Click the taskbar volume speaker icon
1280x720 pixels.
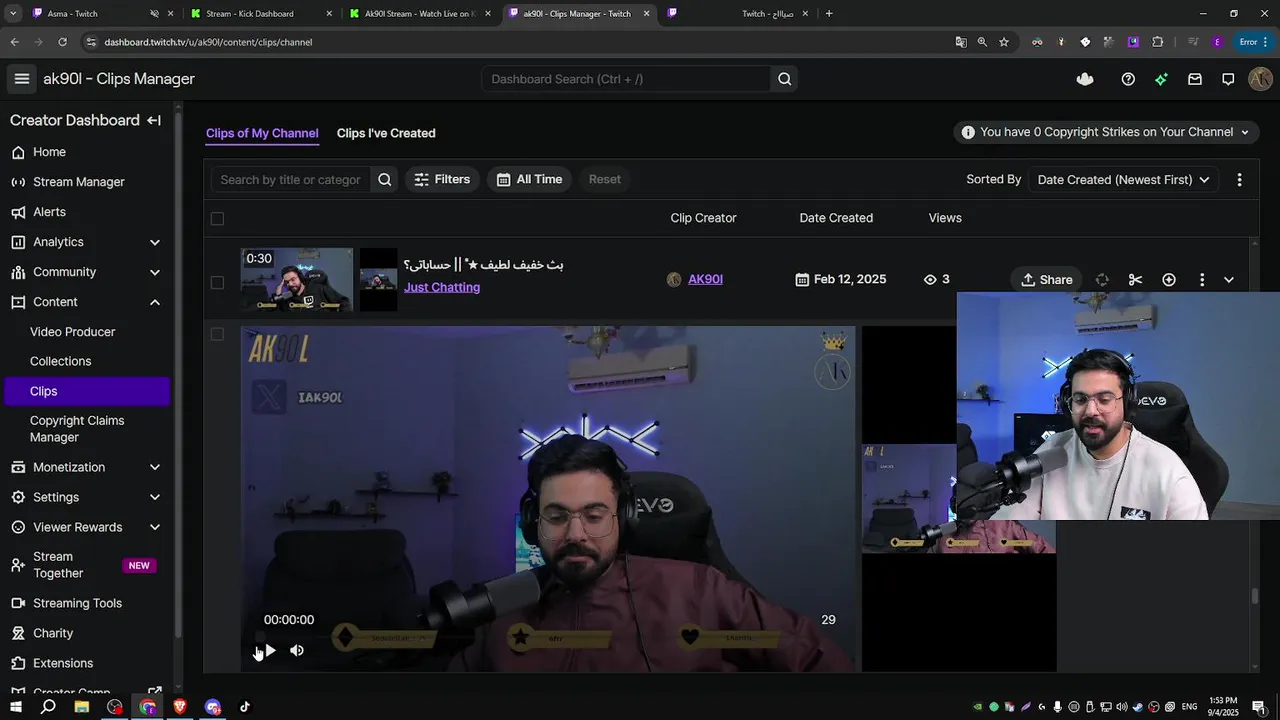click(1121, 707)
